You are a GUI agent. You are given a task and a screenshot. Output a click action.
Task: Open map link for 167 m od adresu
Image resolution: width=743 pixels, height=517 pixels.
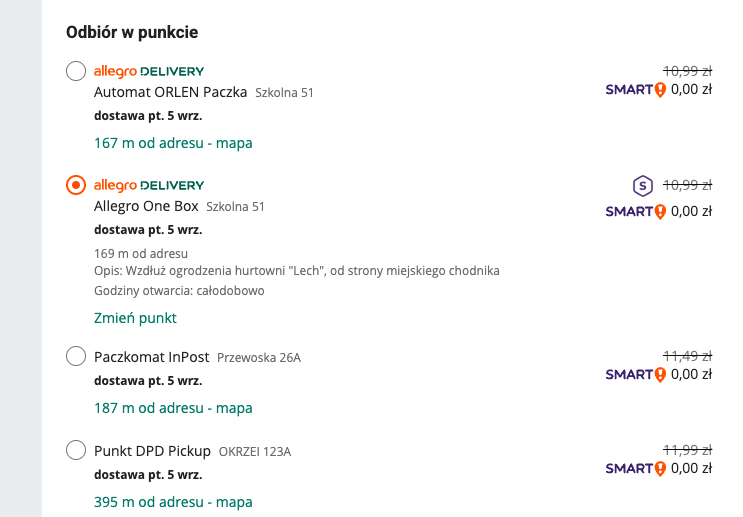[173, 143]
